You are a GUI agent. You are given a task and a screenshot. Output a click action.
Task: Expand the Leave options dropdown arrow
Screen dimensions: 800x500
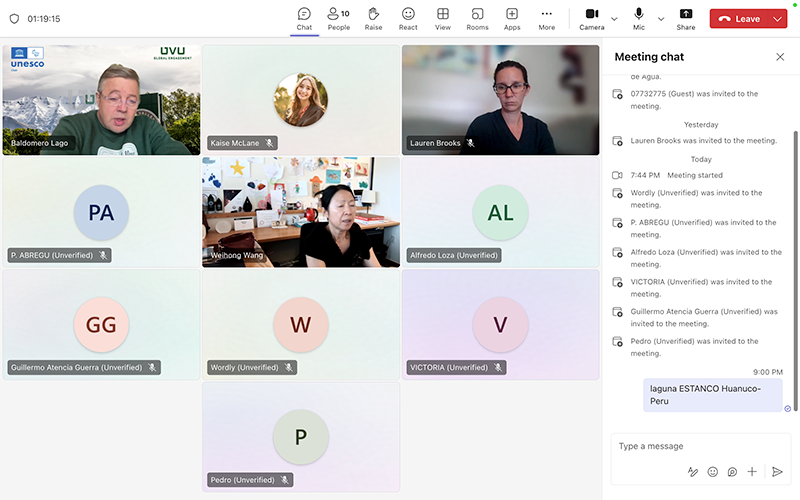[778, 19]
